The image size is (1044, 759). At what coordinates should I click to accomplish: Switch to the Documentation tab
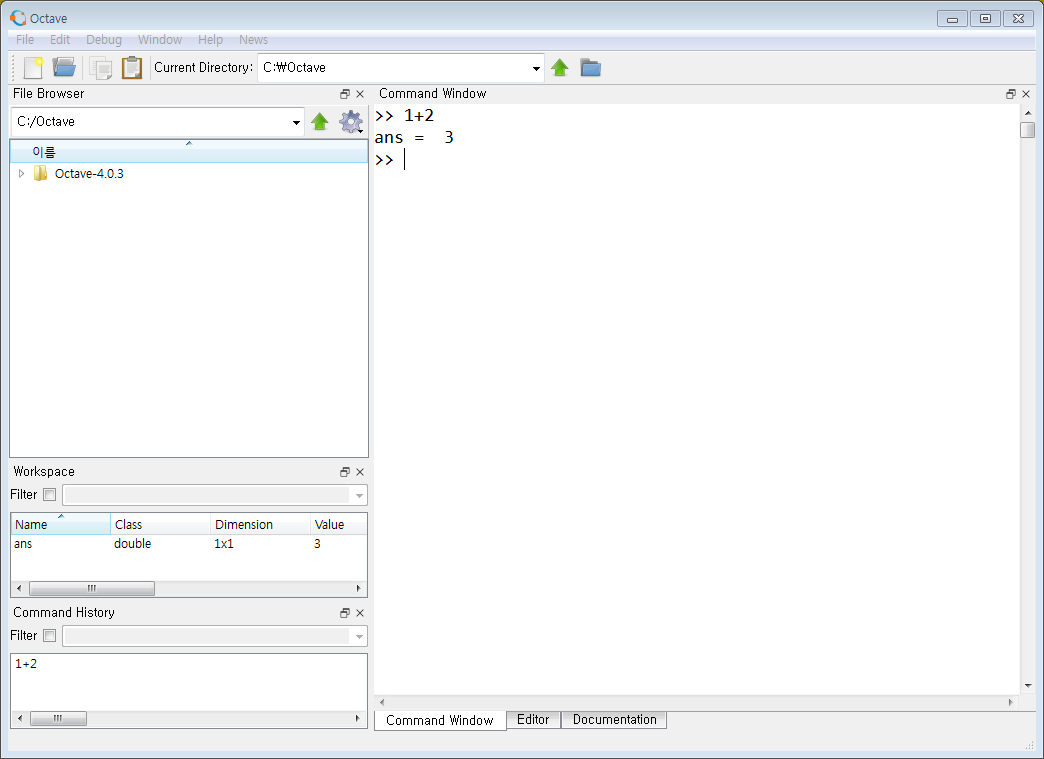(615, 720)
